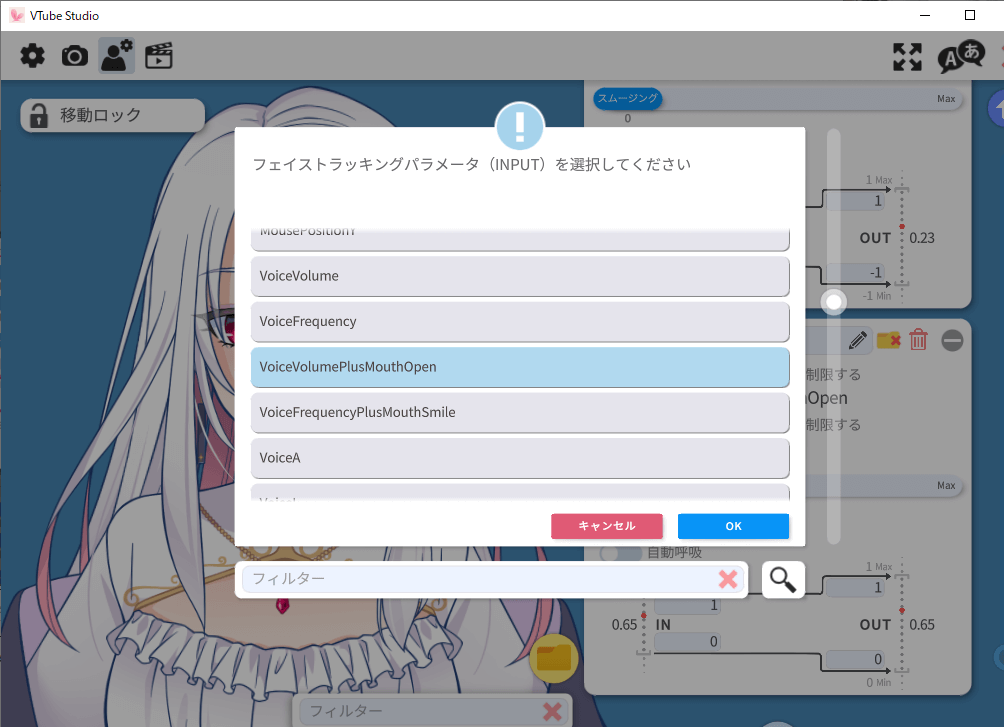
Task: Select VoiceFrequencyPlusMouthSmile parameter
Action: tap(520, 413)
